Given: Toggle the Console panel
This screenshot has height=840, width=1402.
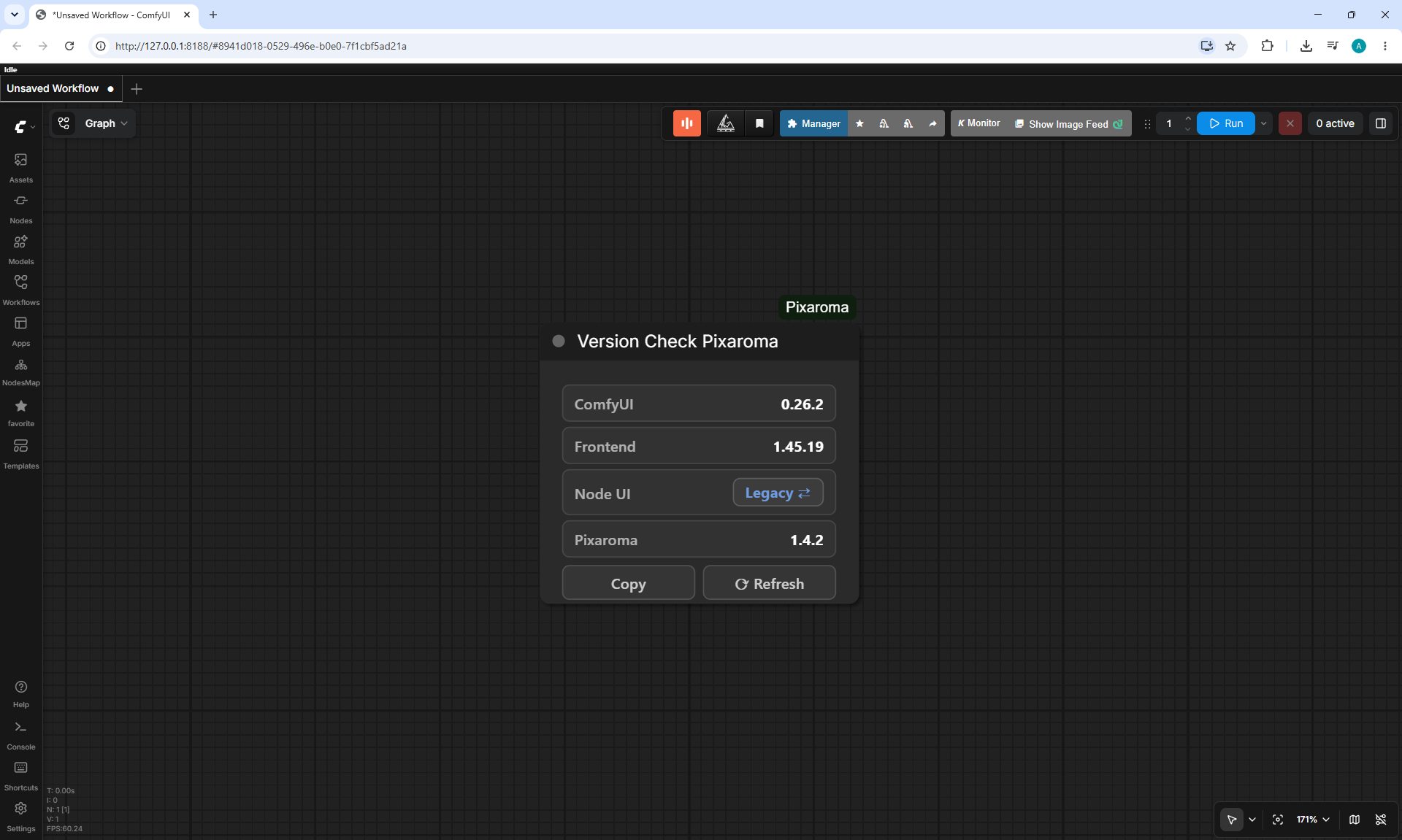Looking at the screenshot, I should click(x=21, y=735).
